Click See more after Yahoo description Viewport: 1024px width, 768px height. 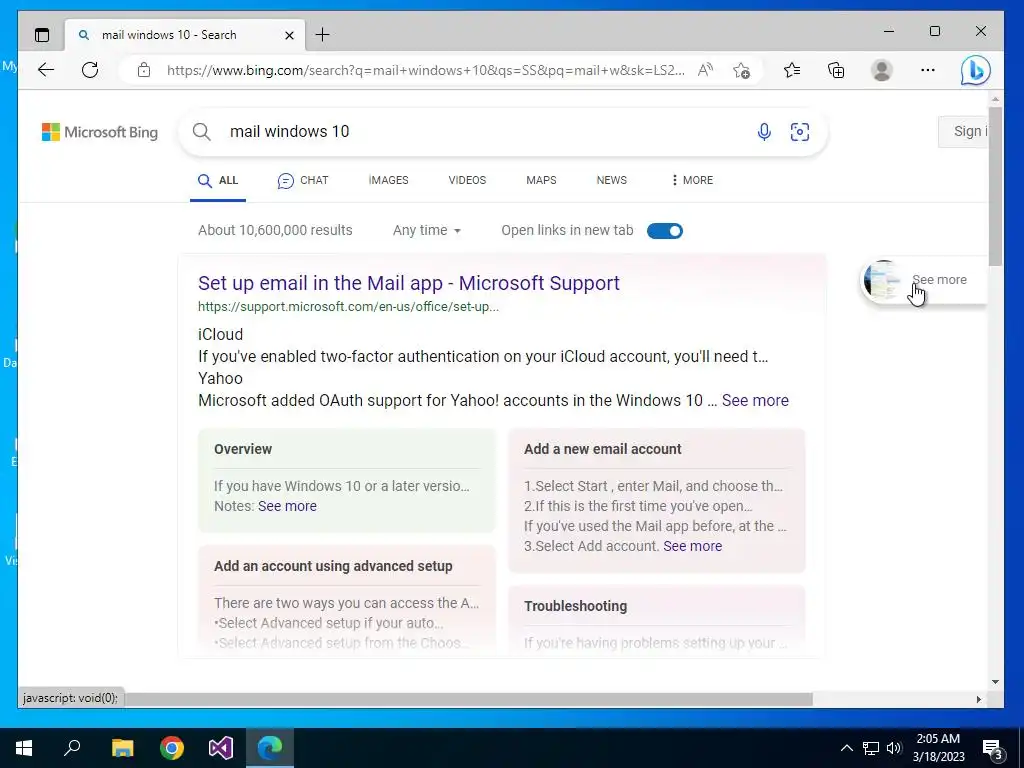pyautogui.click(x=755, y=400)
